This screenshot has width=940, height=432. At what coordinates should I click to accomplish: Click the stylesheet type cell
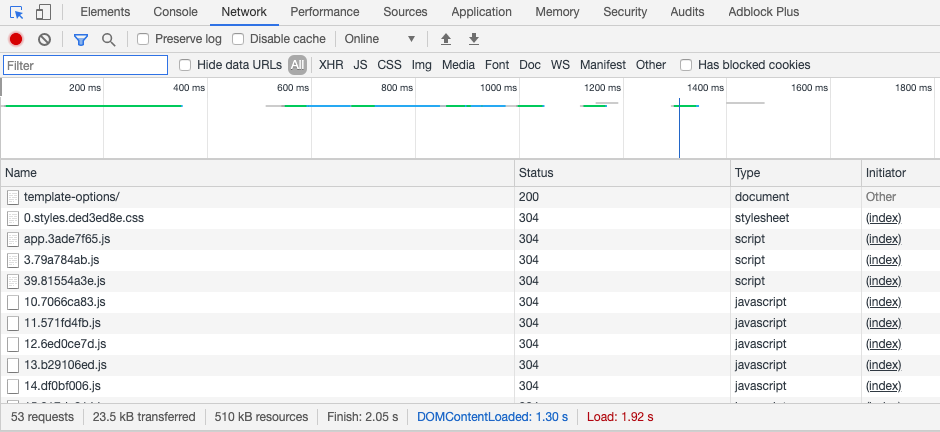coord(762,218)
